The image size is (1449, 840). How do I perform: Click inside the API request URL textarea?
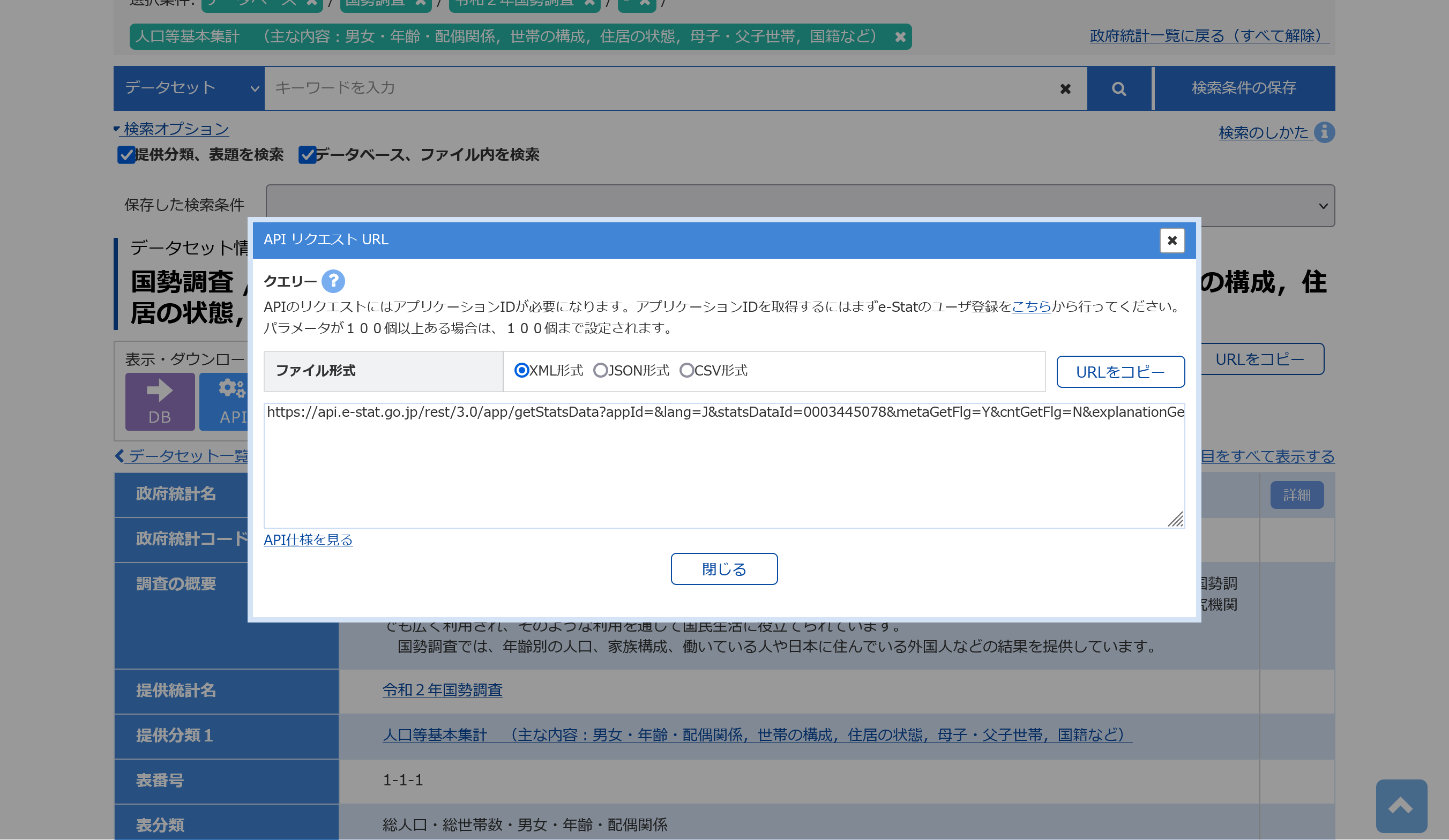(723, 466)
